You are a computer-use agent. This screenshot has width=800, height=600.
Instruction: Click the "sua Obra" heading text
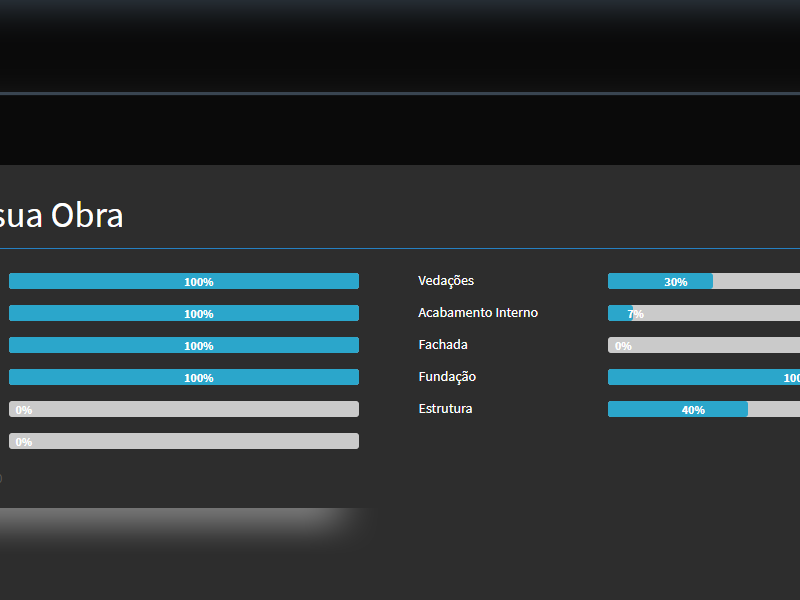point(61,216)
